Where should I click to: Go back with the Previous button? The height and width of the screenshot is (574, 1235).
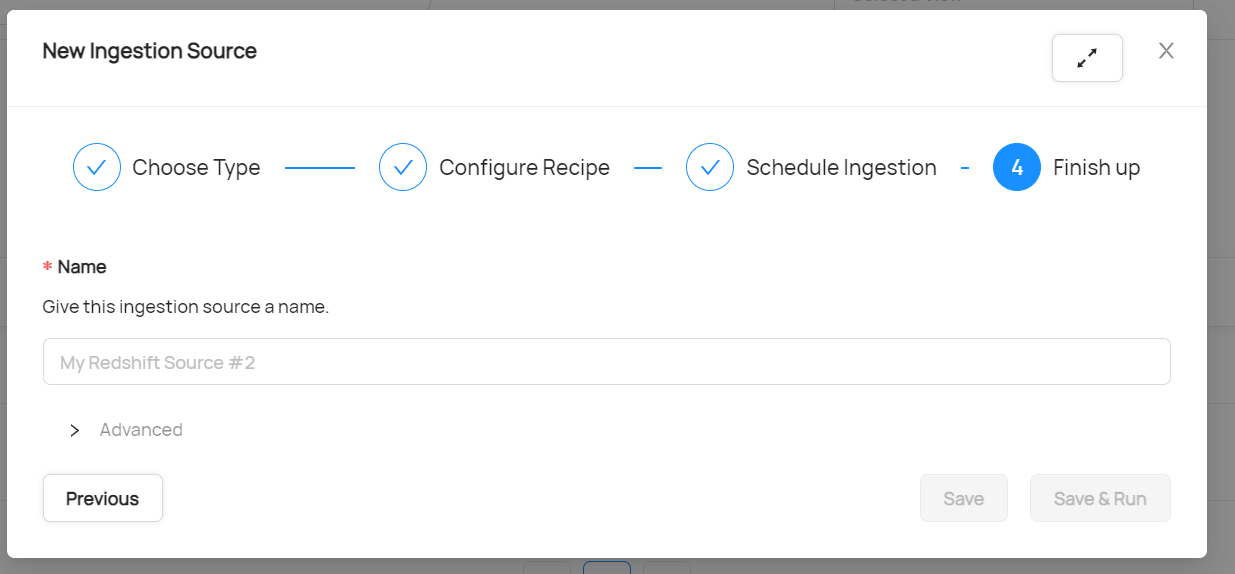click(103, 498)
